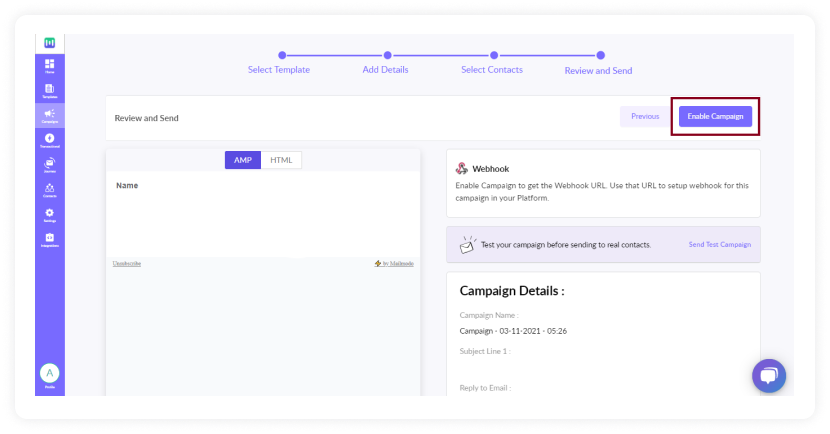Go to the Add Details step

pyautogui.click(x=385, y=69)
